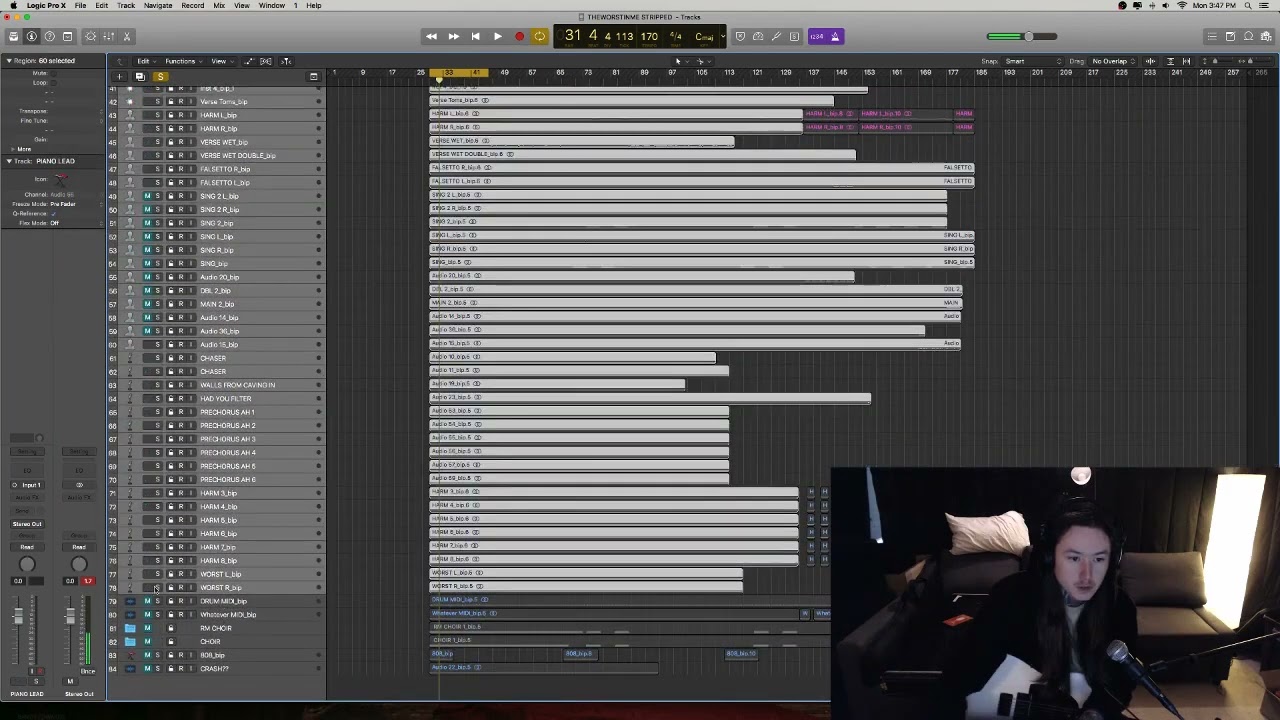Toggle Flex show/hide icon
1280x720 pixels.
[266, 61]
